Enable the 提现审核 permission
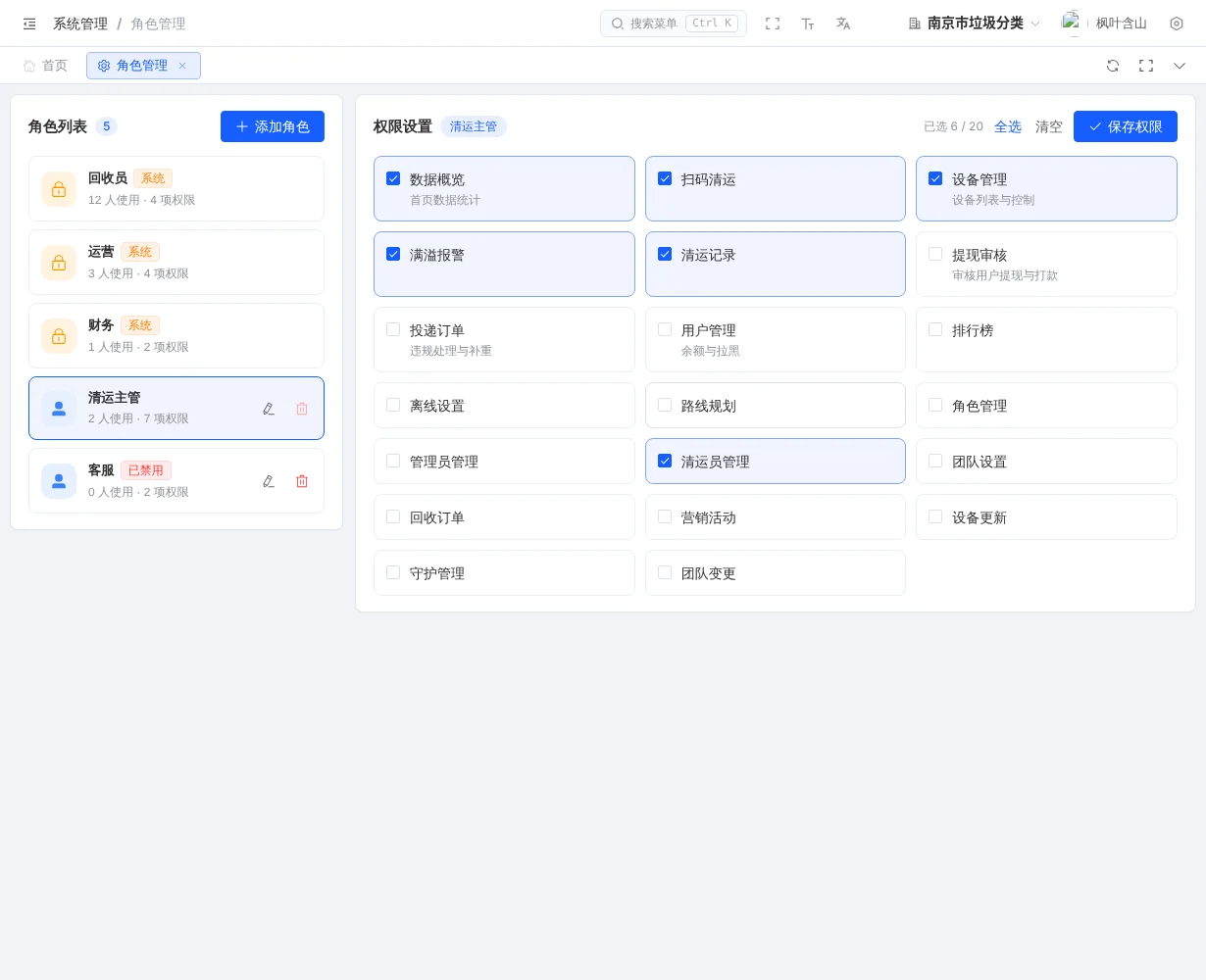Screen dimensions: 1206x980 pos(935,254)
